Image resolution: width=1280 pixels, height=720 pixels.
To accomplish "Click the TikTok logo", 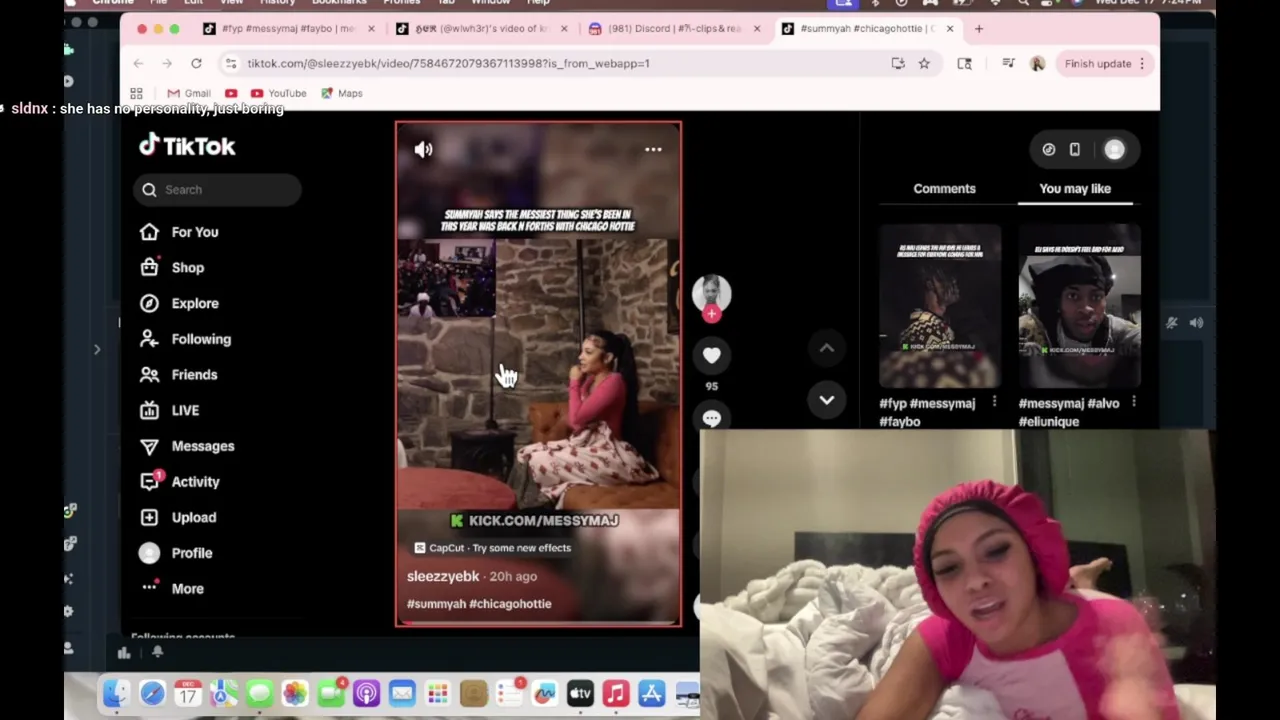I will 187,146.
